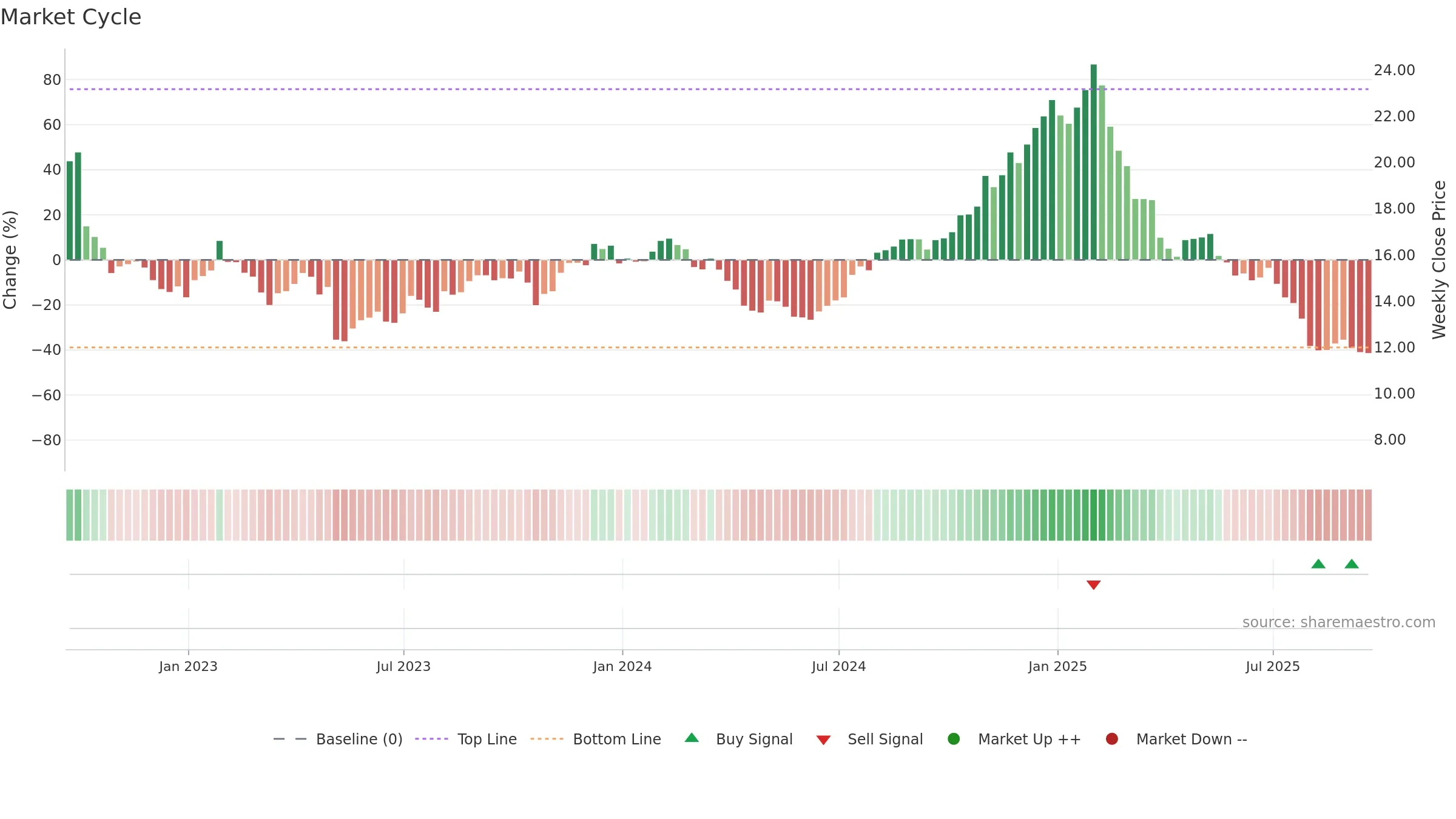Click the red Sell Signal marker on the signal track
1456x819 pixels.
pos(1093,585)
